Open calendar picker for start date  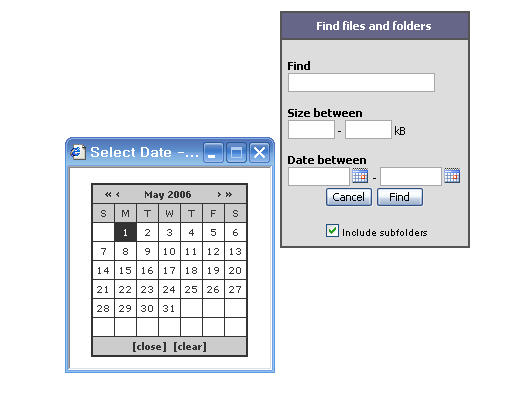pyautogui.click(x=360, y=176)
